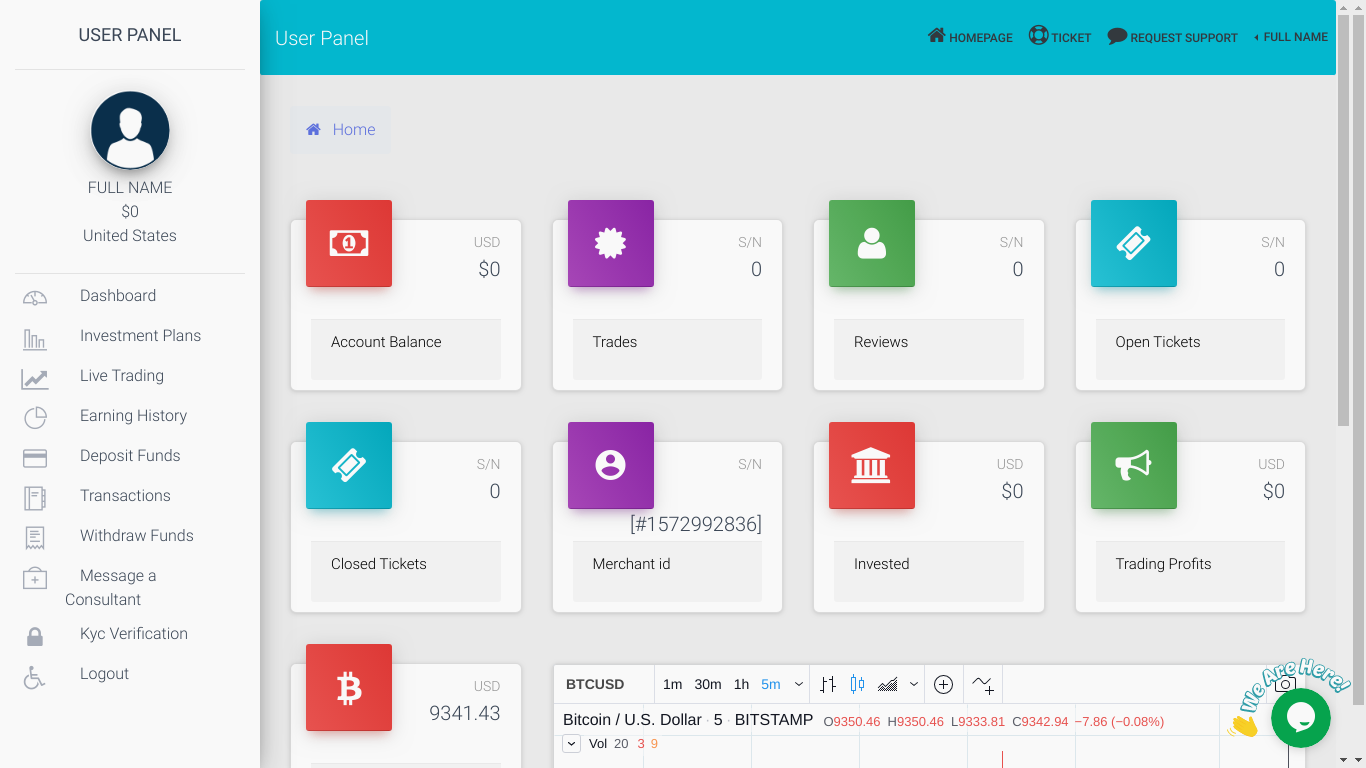Open the chart style dropdown chevron
The image size is (1366, 768).
(913, 685)
